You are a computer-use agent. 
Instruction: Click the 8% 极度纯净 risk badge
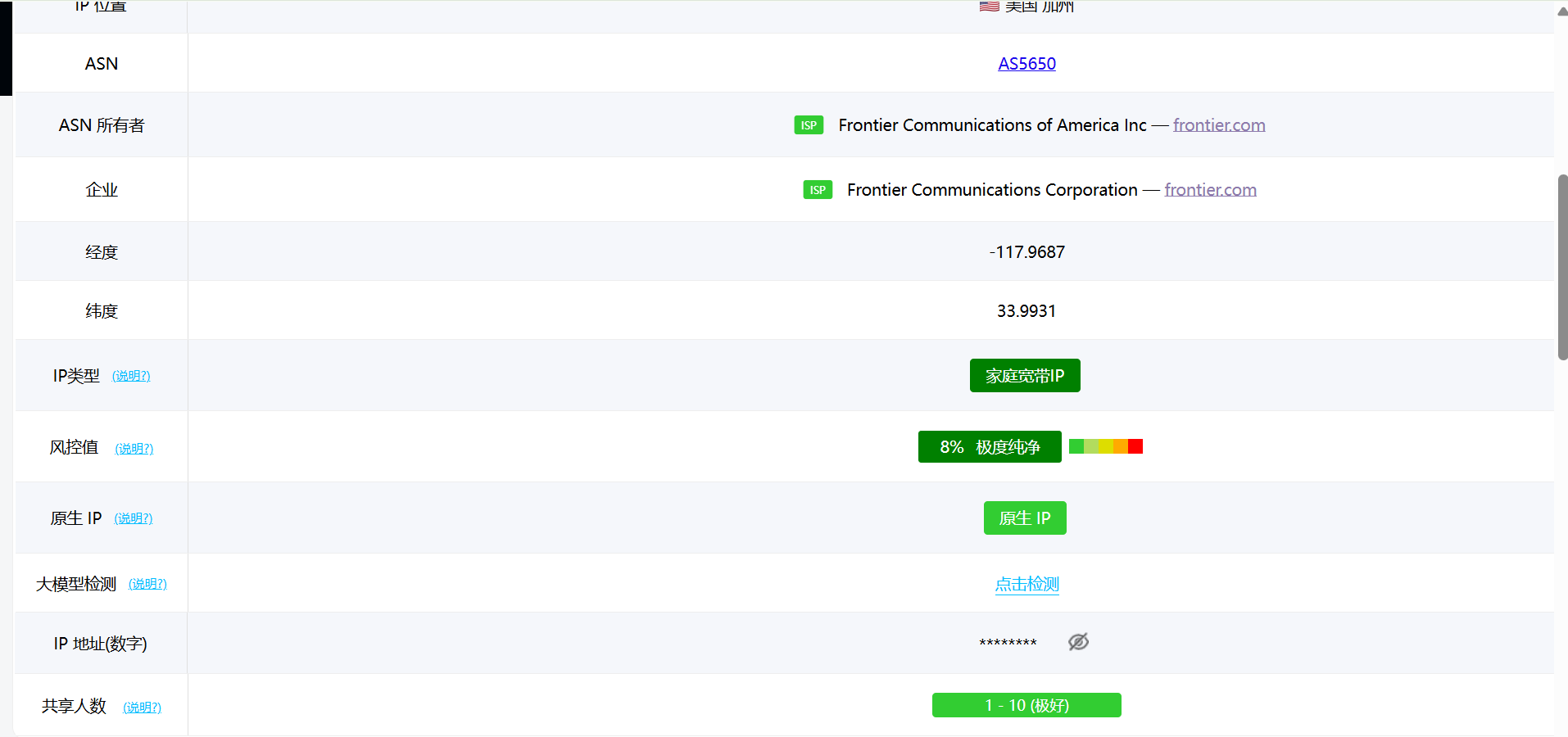(989, 447)
